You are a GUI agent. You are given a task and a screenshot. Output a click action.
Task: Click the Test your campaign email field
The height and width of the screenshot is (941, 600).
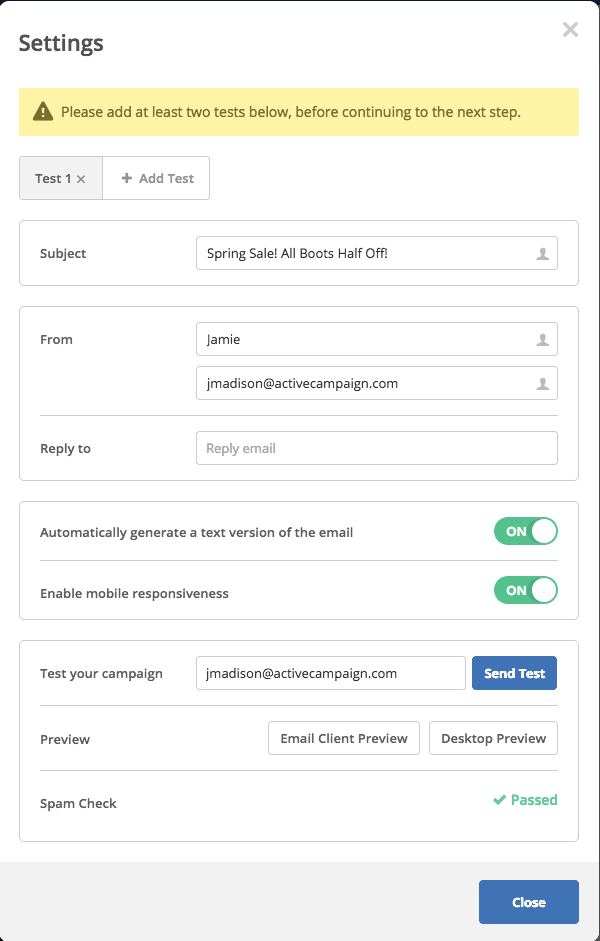(x=331, y=673)
